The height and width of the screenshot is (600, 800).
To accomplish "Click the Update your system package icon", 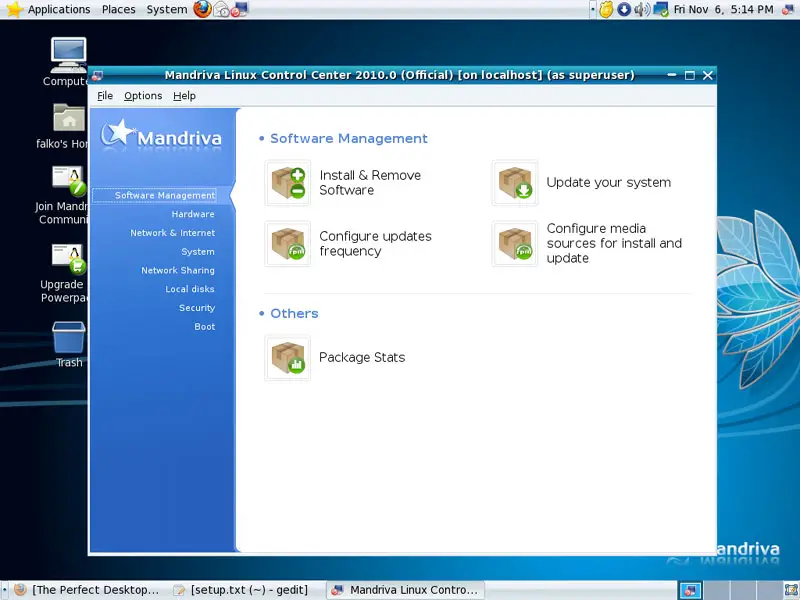I will point(514,183).
